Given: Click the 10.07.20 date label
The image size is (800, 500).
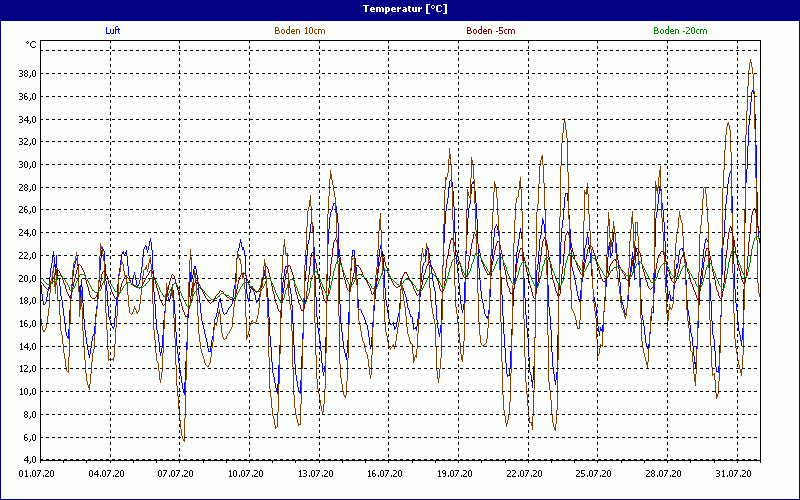Looking at the screenshot, I should (245, 474).
